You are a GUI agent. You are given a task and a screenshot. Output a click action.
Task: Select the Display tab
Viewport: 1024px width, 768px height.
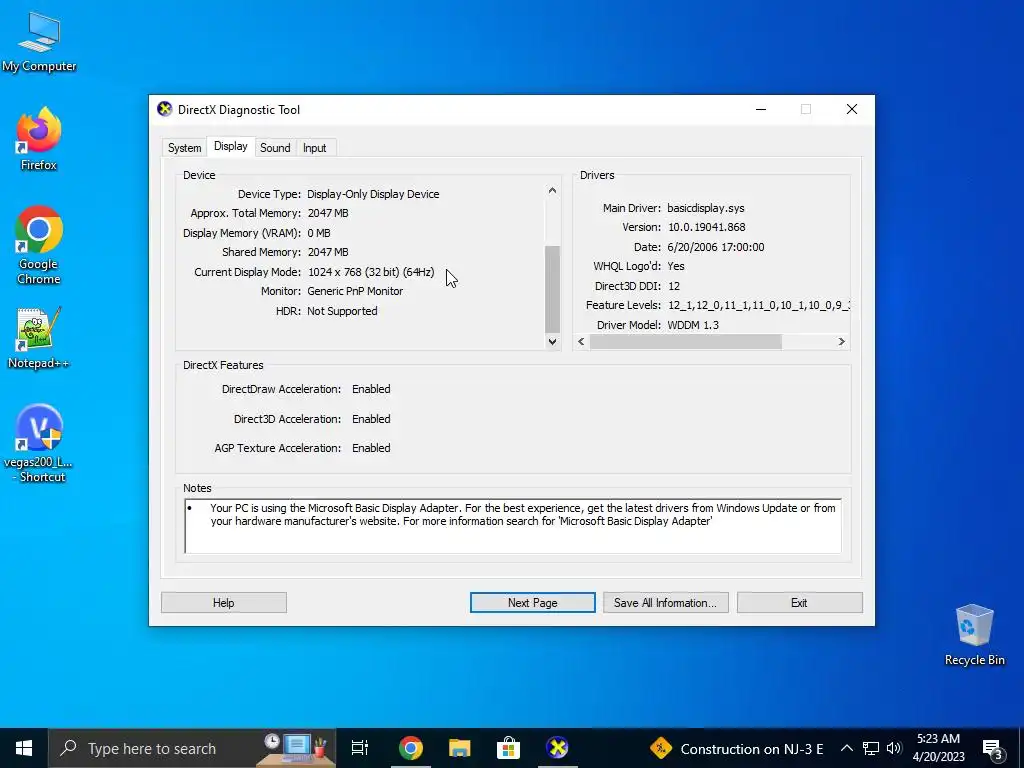tap(231, 146)
